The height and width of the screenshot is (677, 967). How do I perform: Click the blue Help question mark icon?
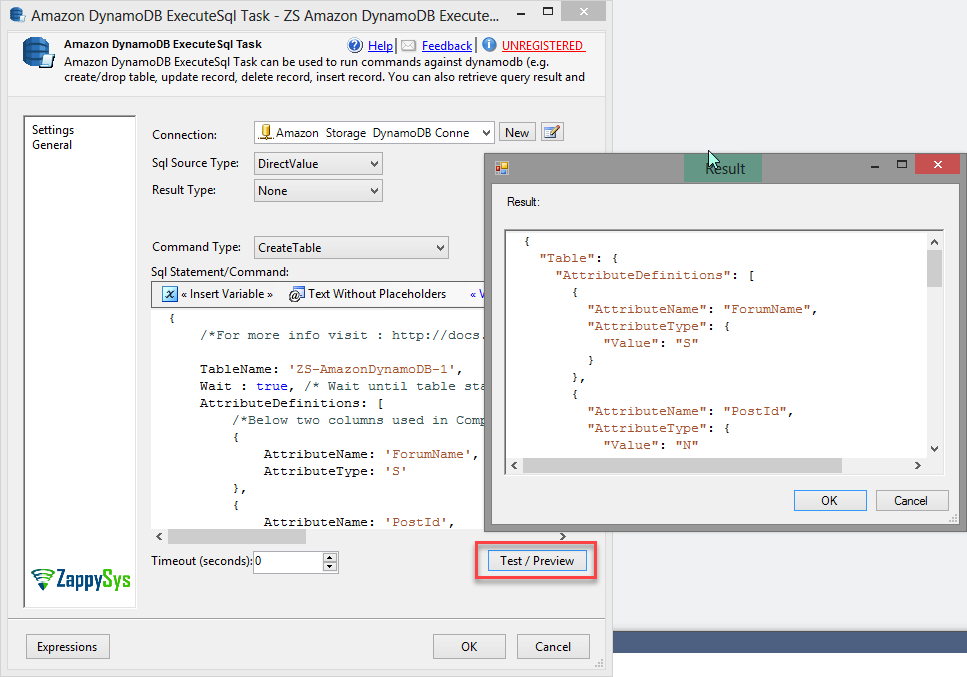point(355,46)
